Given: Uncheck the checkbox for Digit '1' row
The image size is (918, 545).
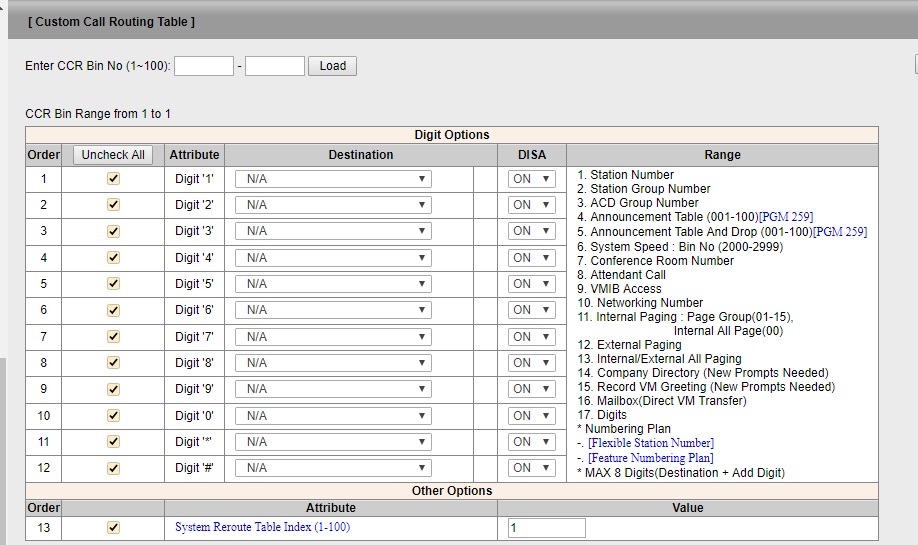Looking at the screenshot, I should 113,178.
